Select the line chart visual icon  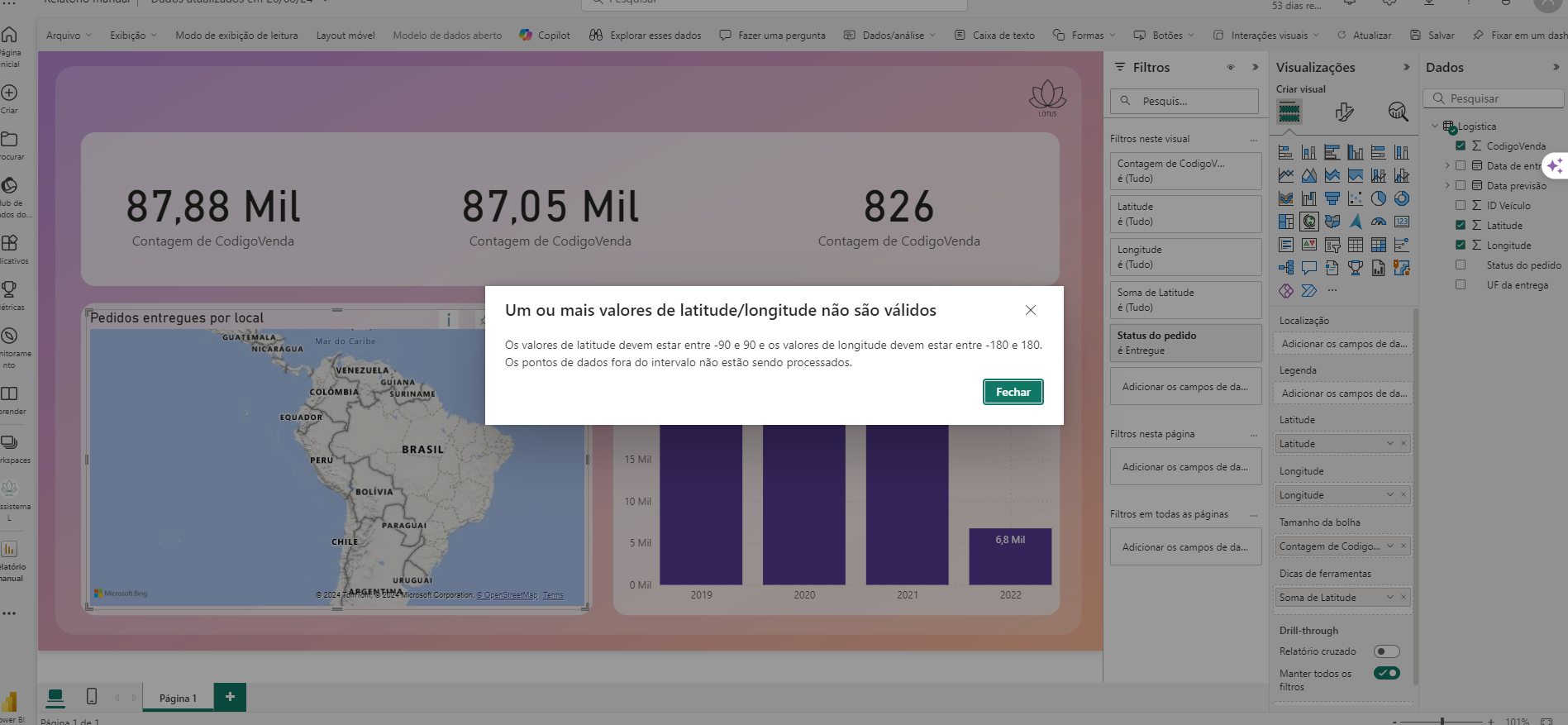1285,175
